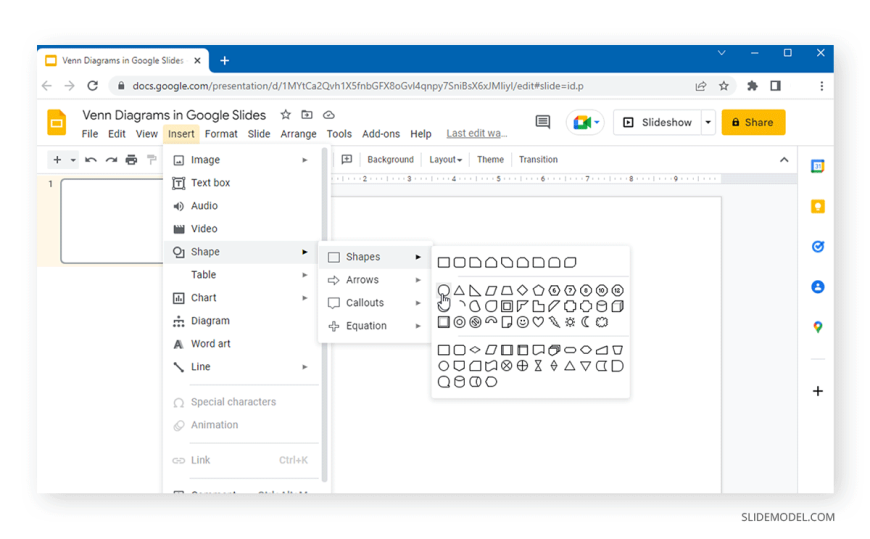This screenshot has height=539, width=870.
Task: Choose the flowchart Or crossed-circle shape
Action: [522, 366]
